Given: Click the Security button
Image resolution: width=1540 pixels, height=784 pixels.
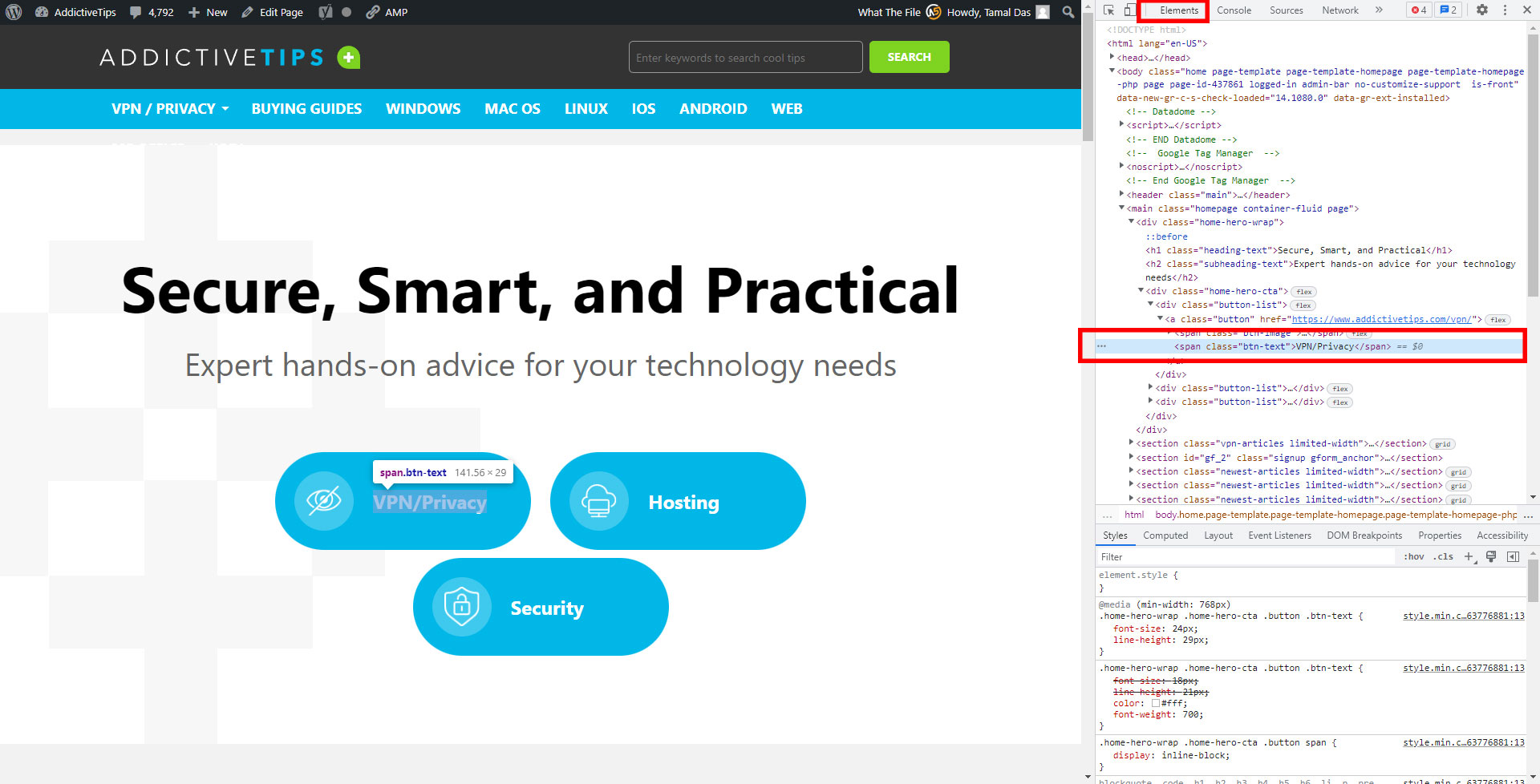Looking at the screenshot, I should pyautogui.click(x=541, y=607).
